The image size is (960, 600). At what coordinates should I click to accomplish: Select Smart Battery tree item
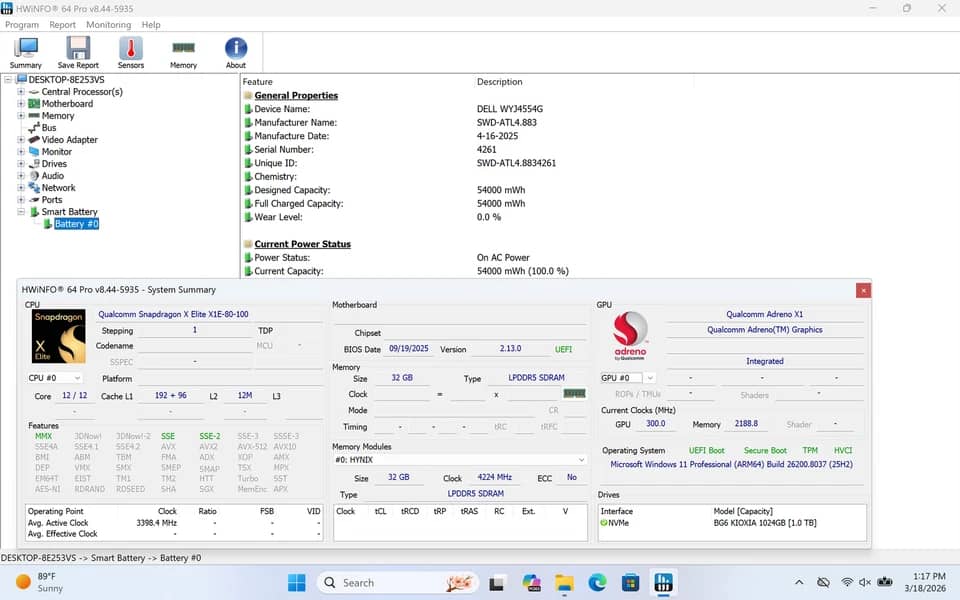click(69, 212)
